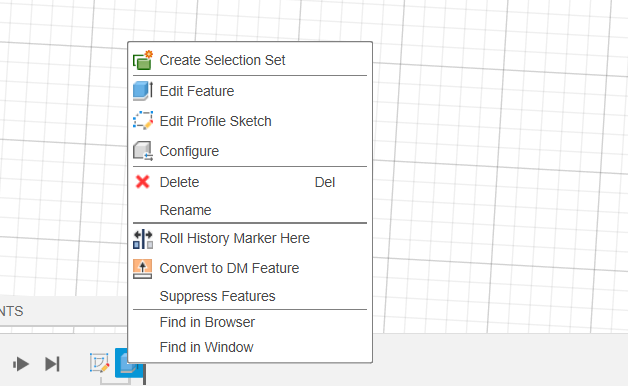Click the Create Selection Set text
The width and height of the screenshot is (628, 386).
click(222, 60)
